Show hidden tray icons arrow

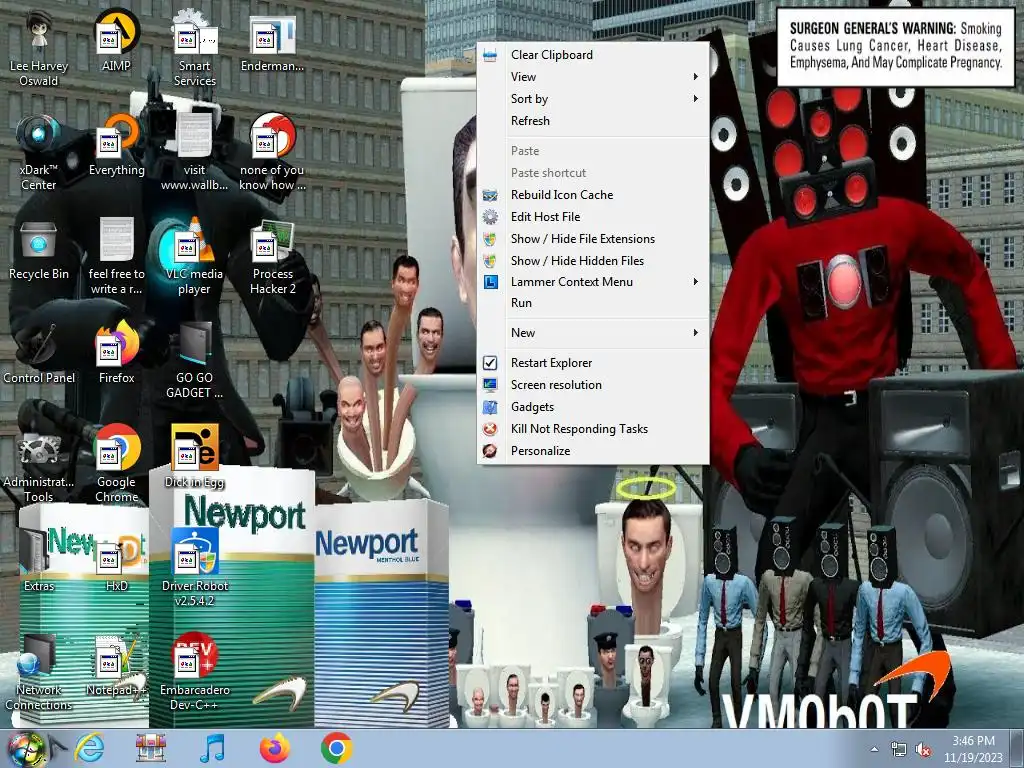(x=874, y=749)
